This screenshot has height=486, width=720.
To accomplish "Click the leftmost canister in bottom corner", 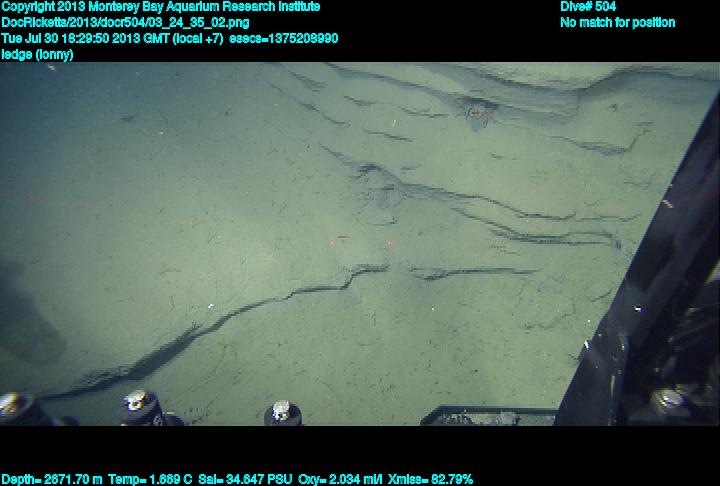I will point(15,408).
